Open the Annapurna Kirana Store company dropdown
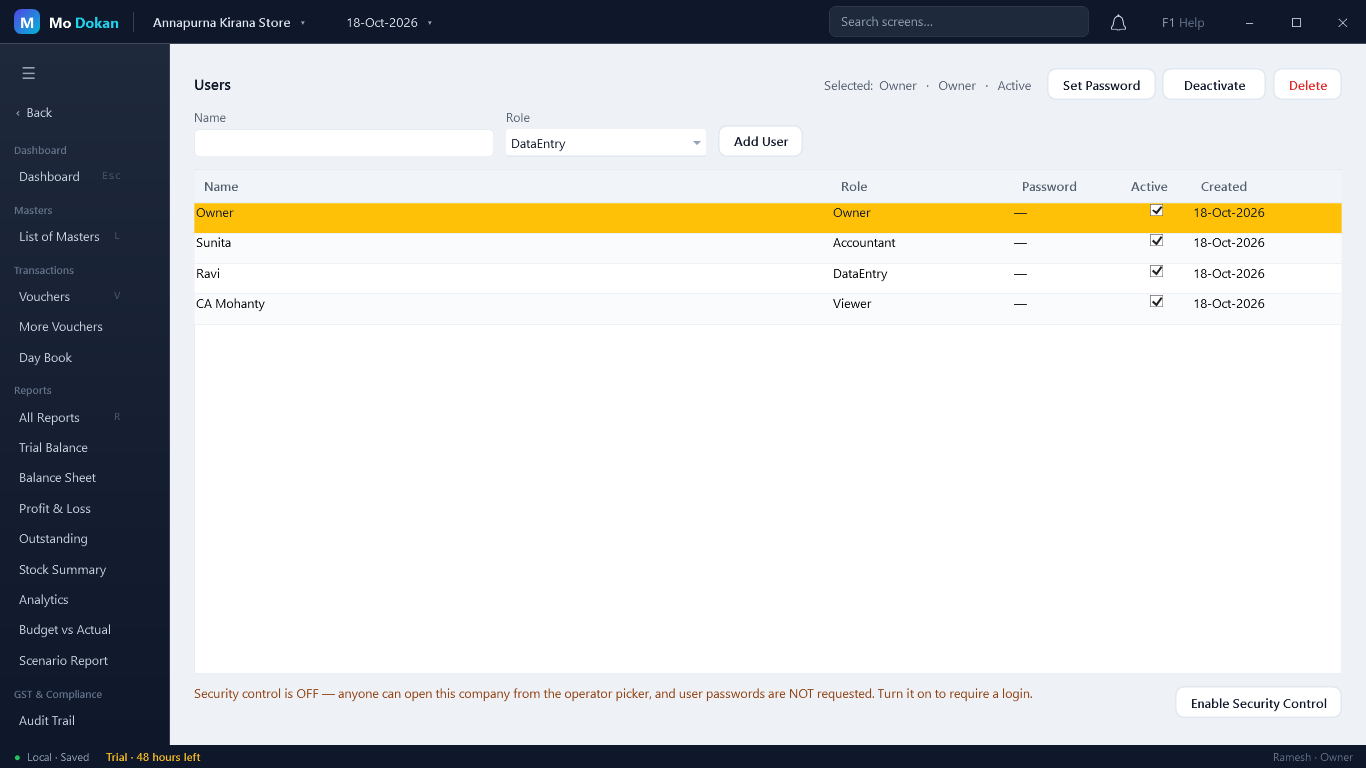This screenshot has width=1366, height=768. (x=229, y=22)
